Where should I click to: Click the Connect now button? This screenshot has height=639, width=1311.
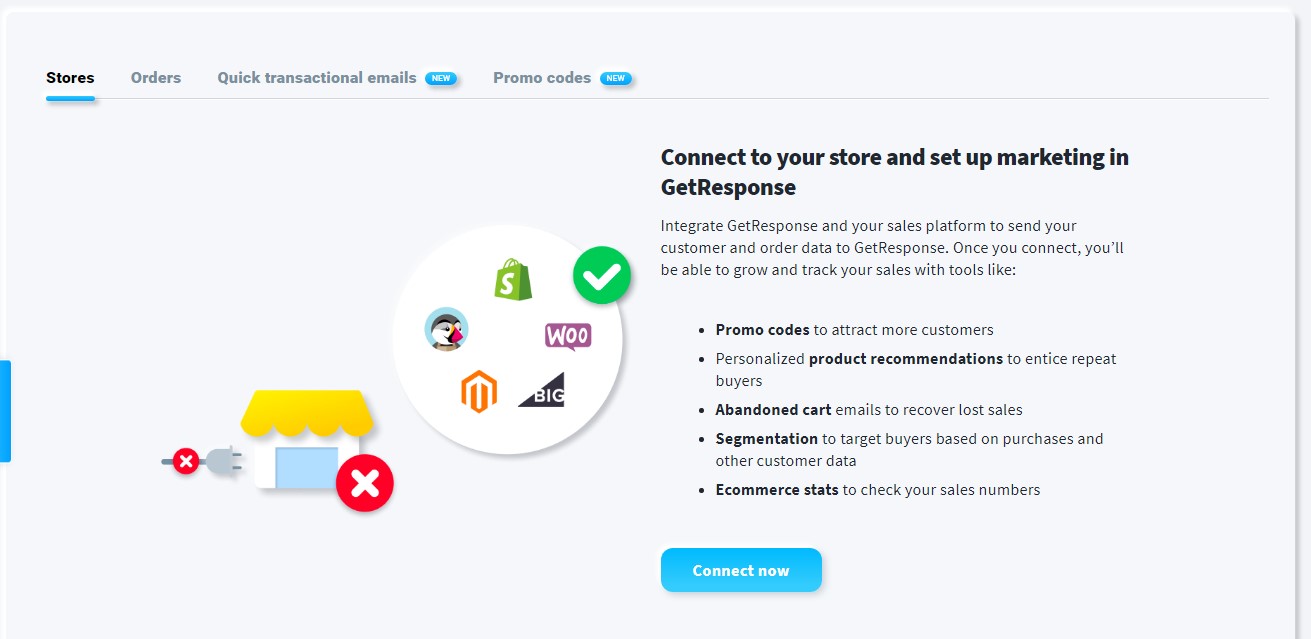741,570
